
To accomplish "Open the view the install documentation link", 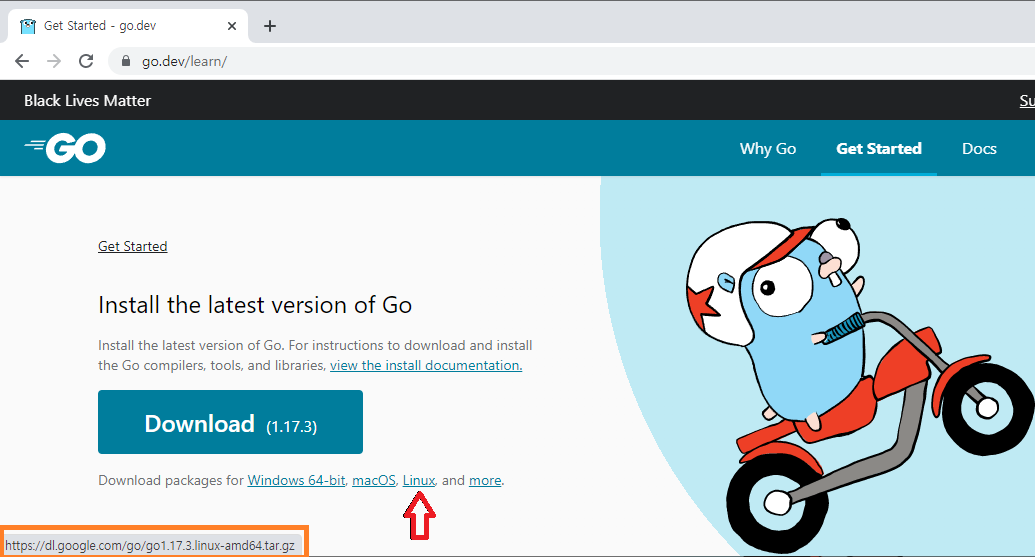I will coord(426,366).
